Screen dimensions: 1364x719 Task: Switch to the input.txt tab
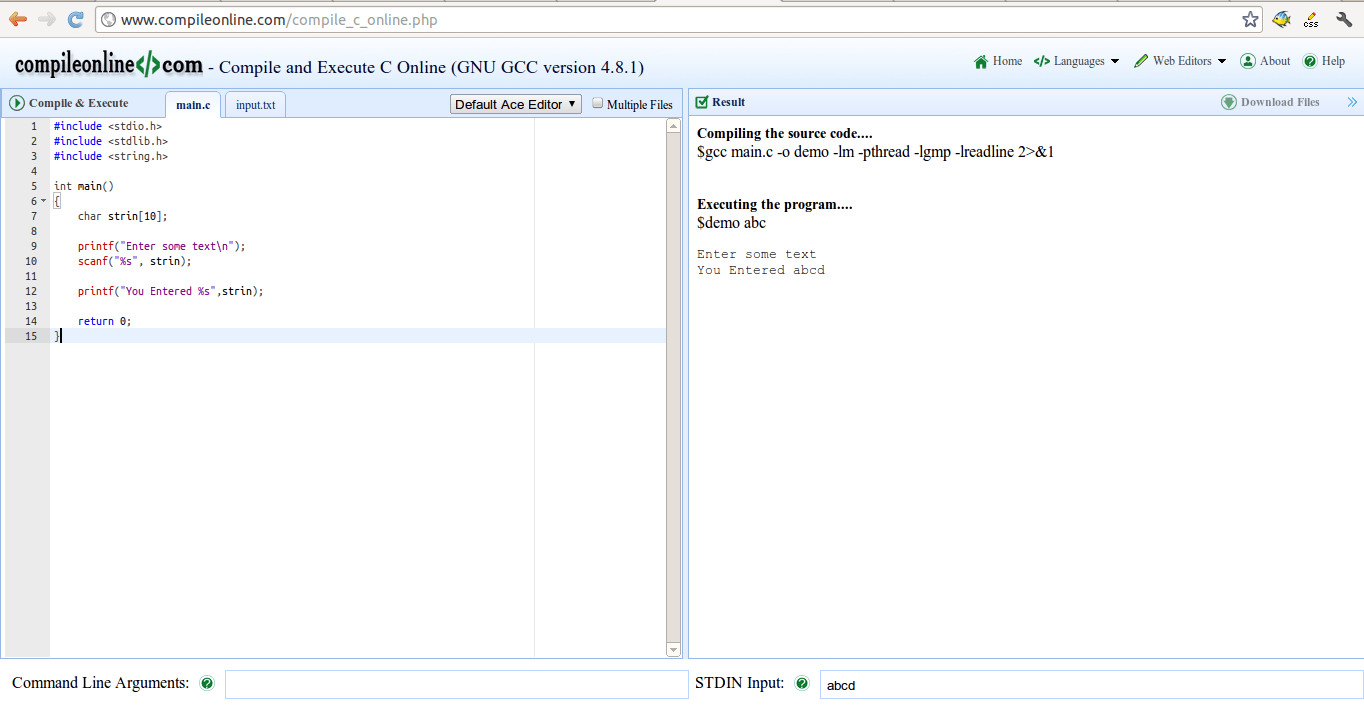(254, 104)
